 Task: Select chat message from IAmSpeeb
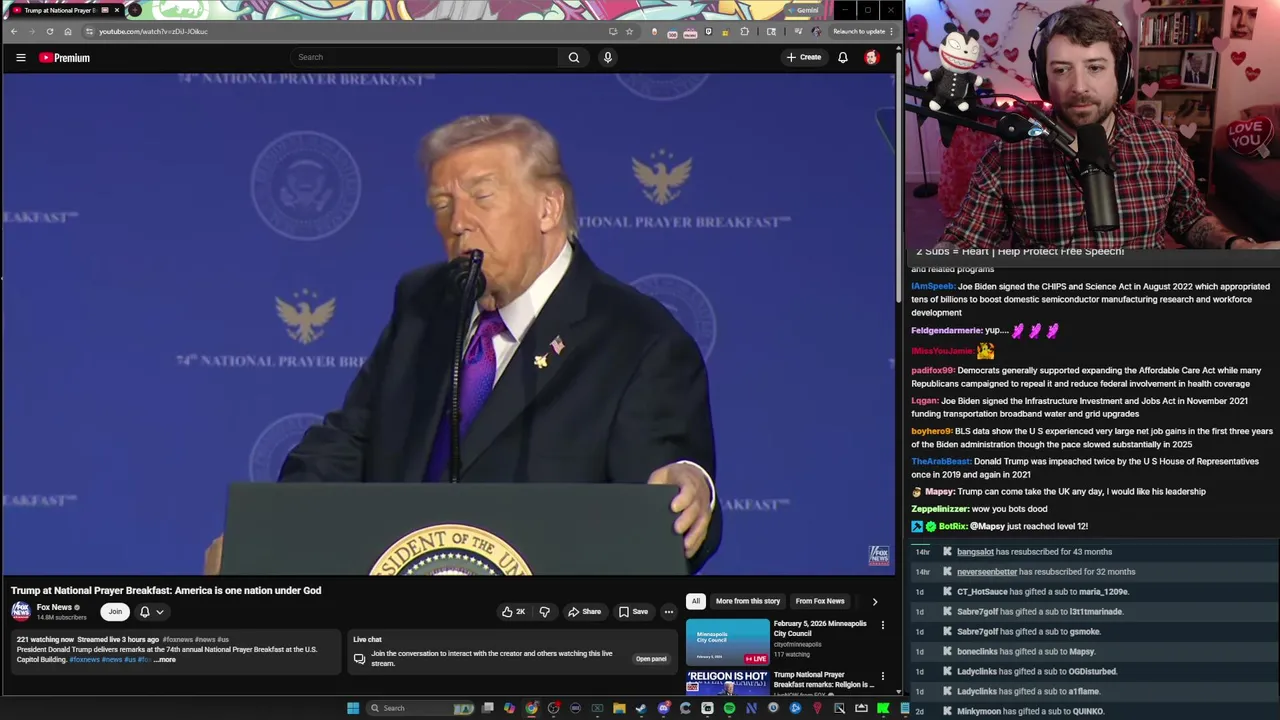[x=1092, y=299]
